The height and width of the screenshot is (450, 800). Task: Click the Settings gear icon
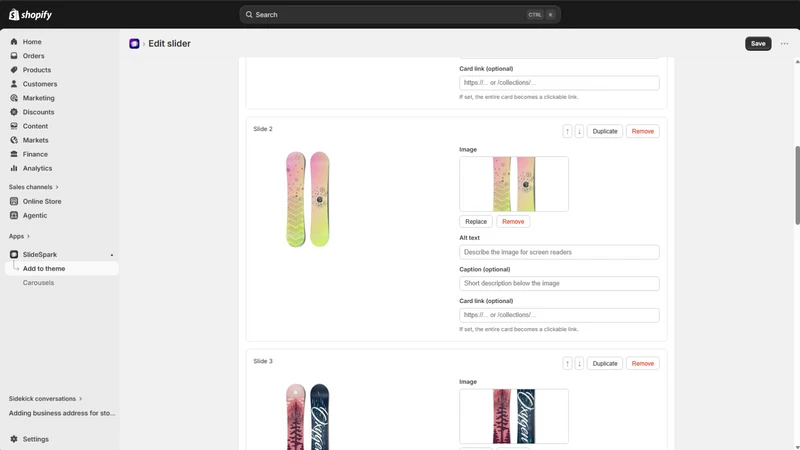(14, 439)
